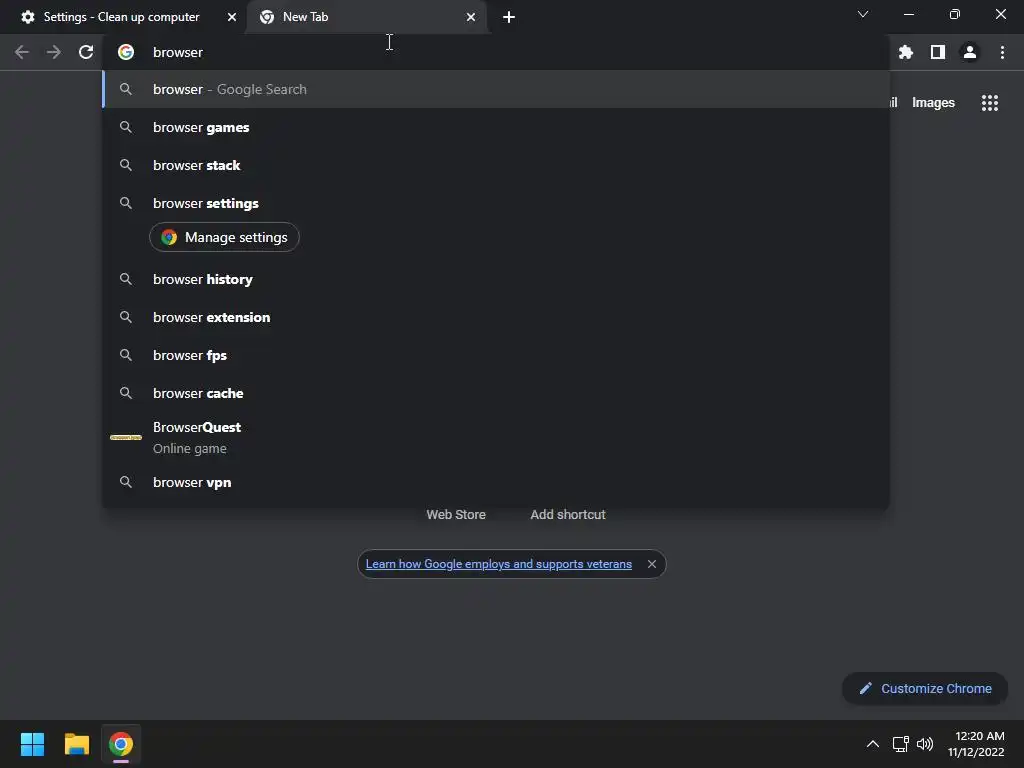The image size is (1024, 768).
Task: Choose the browser stack suggestion
Action: pyautogui.click(x=496, y=165)
